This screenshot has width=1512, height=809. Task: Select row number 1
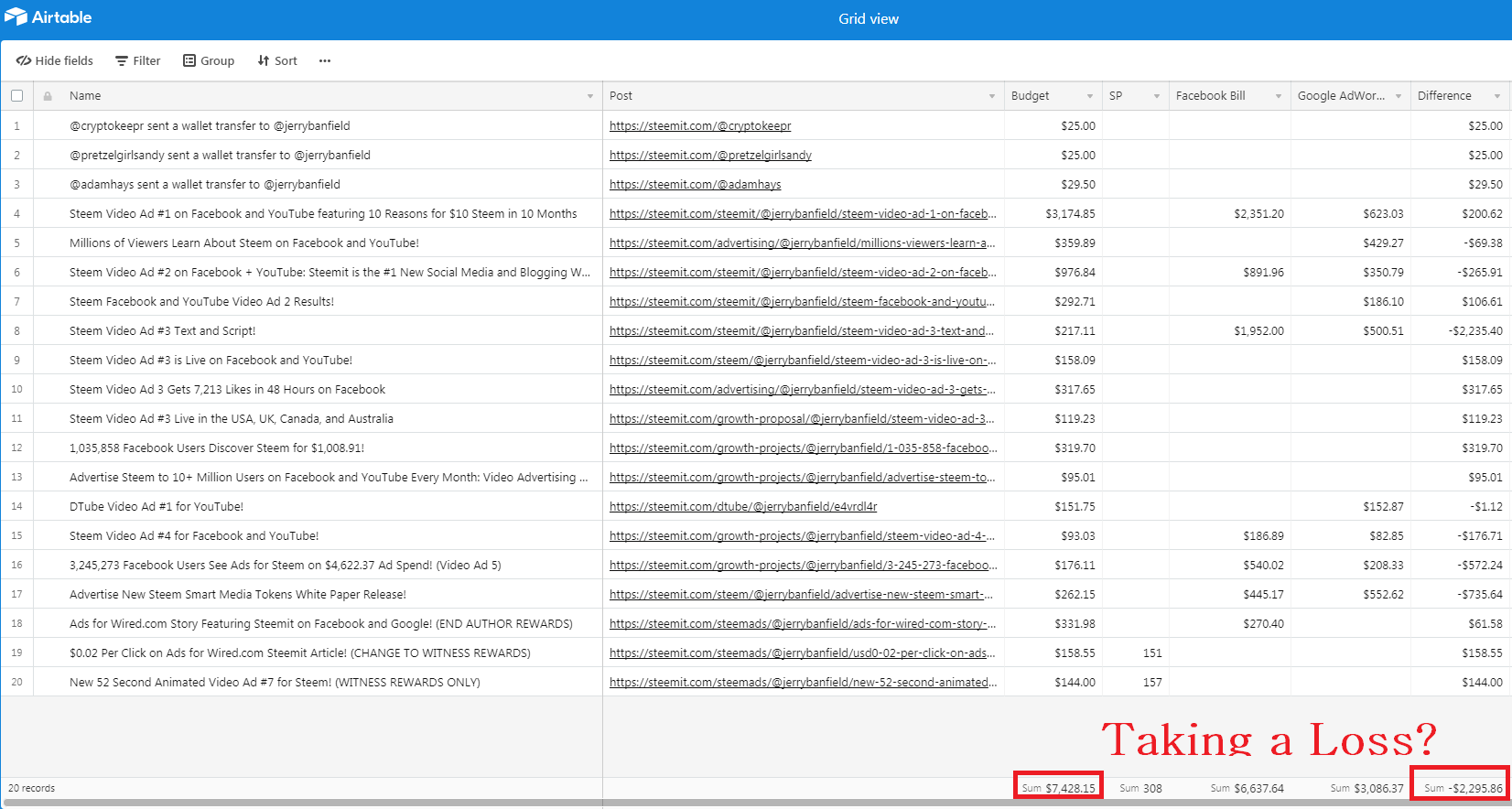coord(16,125)
